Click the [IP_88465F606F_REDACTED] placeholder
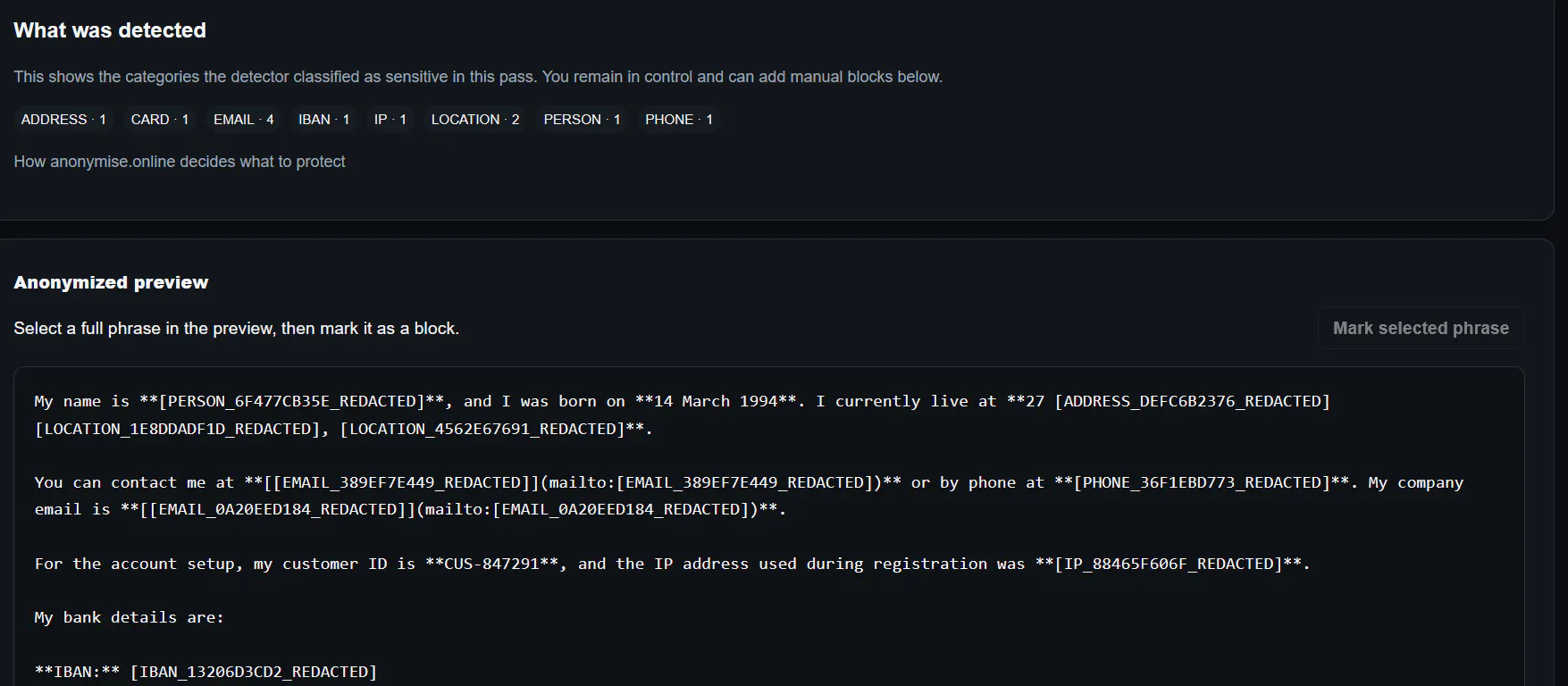 coord(1169,564)
